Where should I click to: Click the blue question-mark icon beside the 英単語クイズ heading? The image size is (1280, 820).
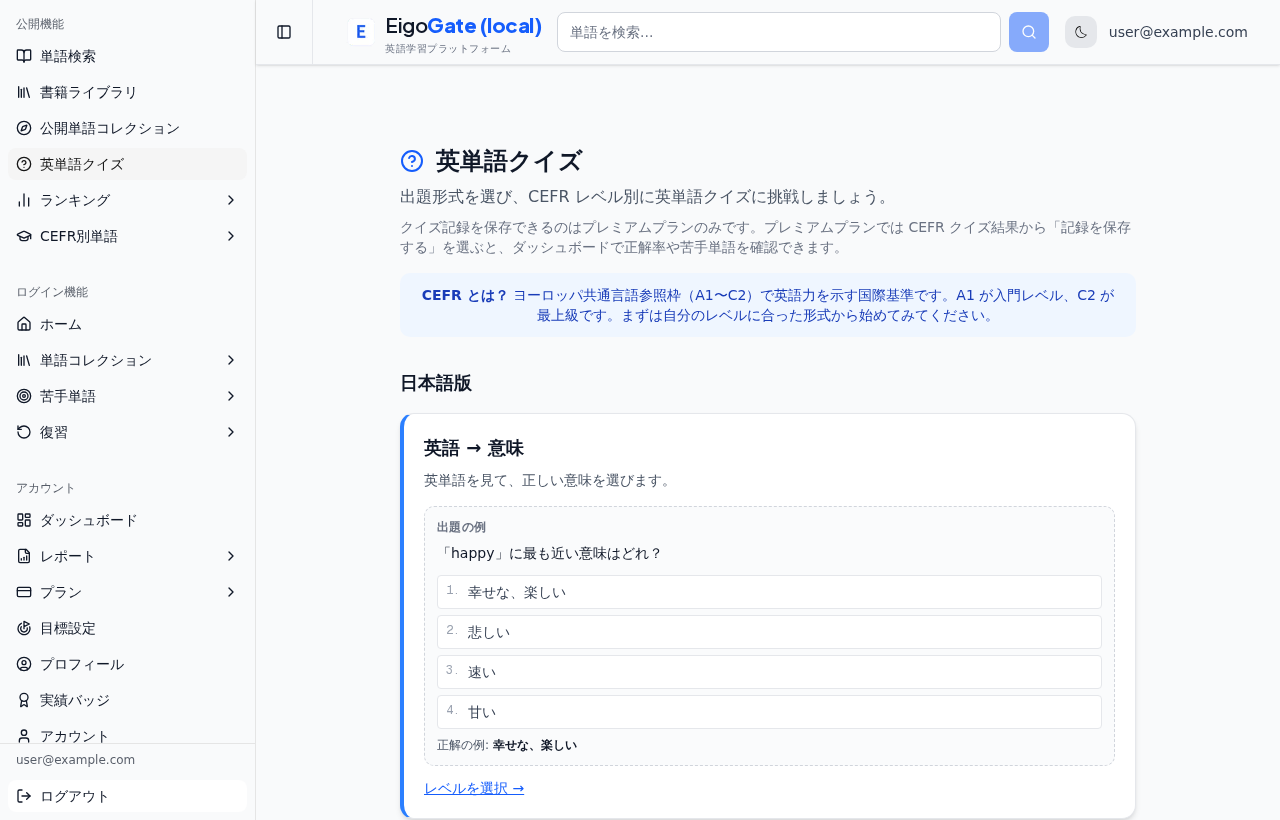[412, 161]
